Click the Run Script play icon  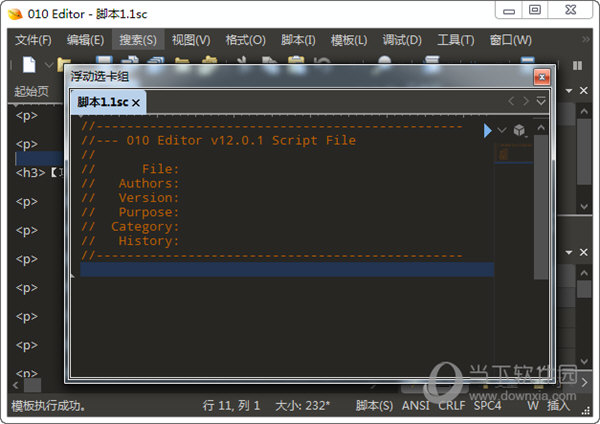[x=487, y=130]
